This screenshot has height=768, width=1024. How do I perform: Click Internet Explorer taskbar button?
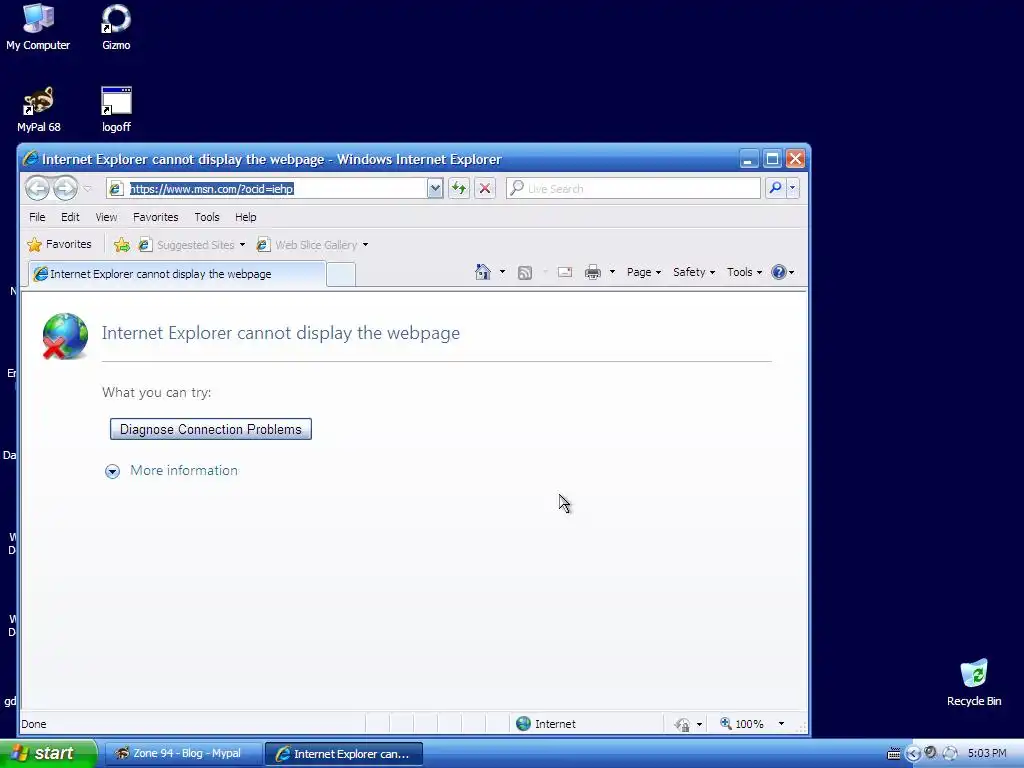(x=344, y=754)
